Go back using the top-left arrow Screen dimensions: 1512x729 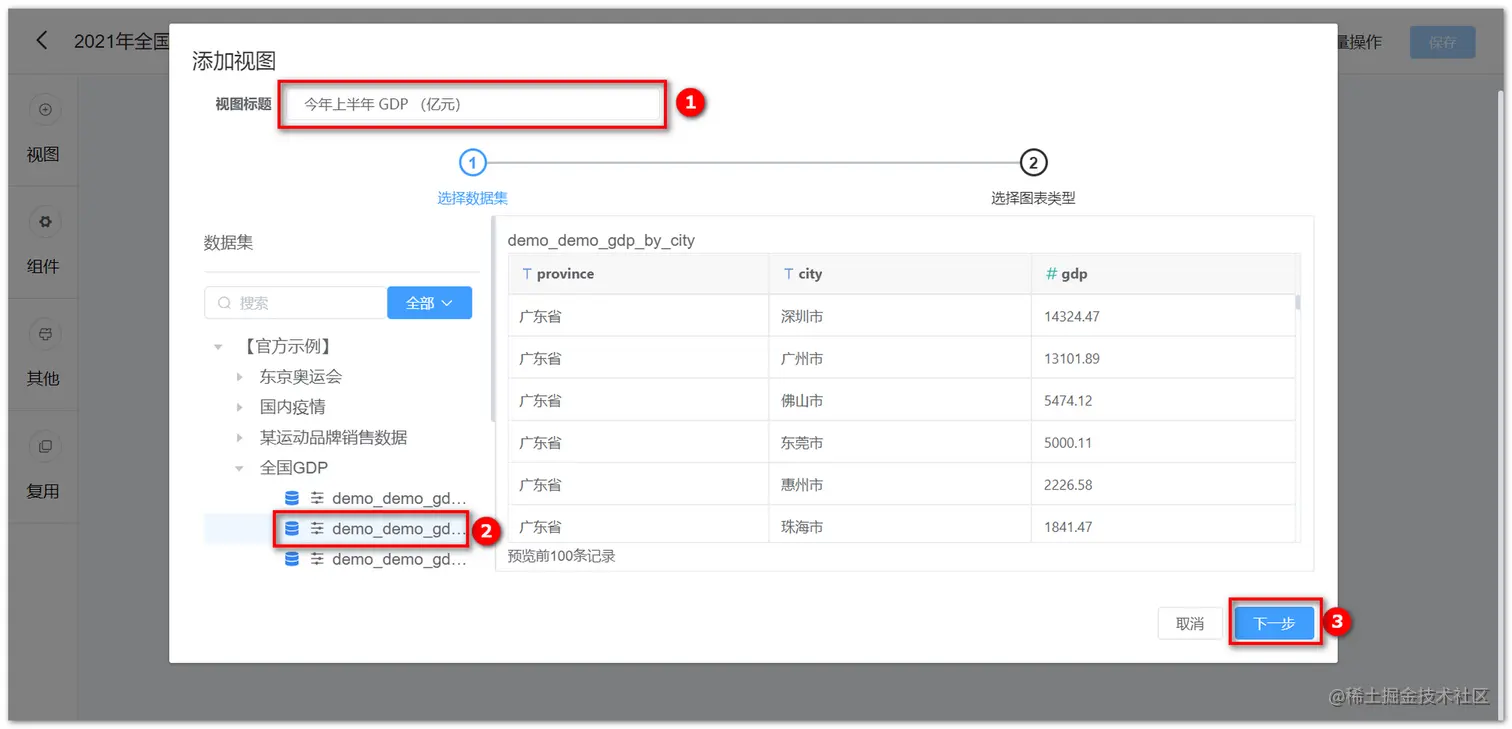41,40
